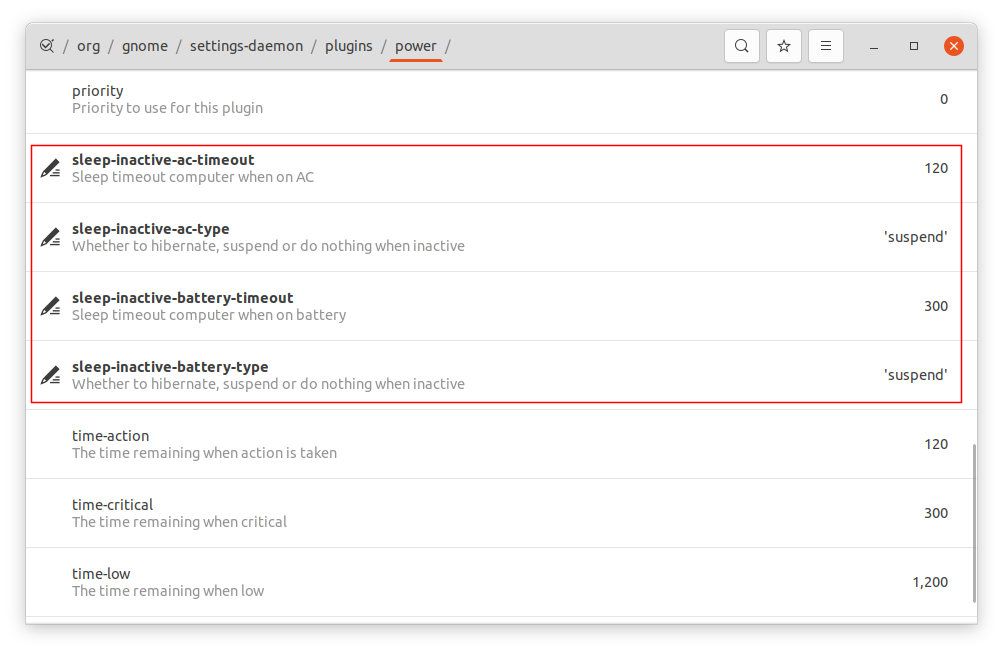Viewport: 1003px width, 653px height.
Task: Navigate to plugins in the breadcrumb
Action: (348, 45)
